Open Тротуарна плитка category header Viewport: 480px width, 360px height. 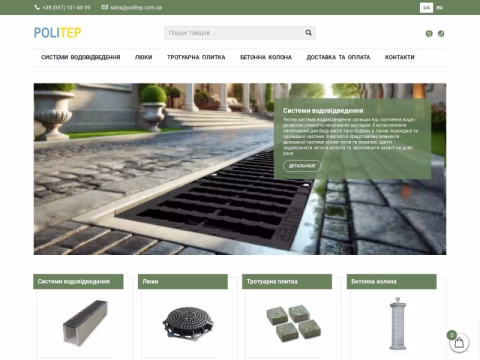click(x=287, y=282)
